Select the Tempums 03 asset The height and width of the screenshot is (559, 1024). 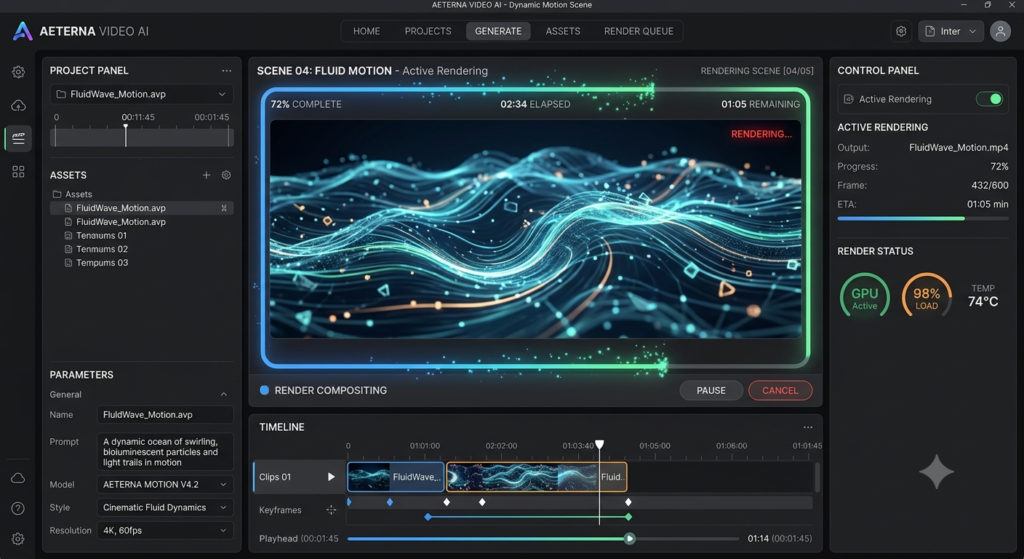point(102,263)
